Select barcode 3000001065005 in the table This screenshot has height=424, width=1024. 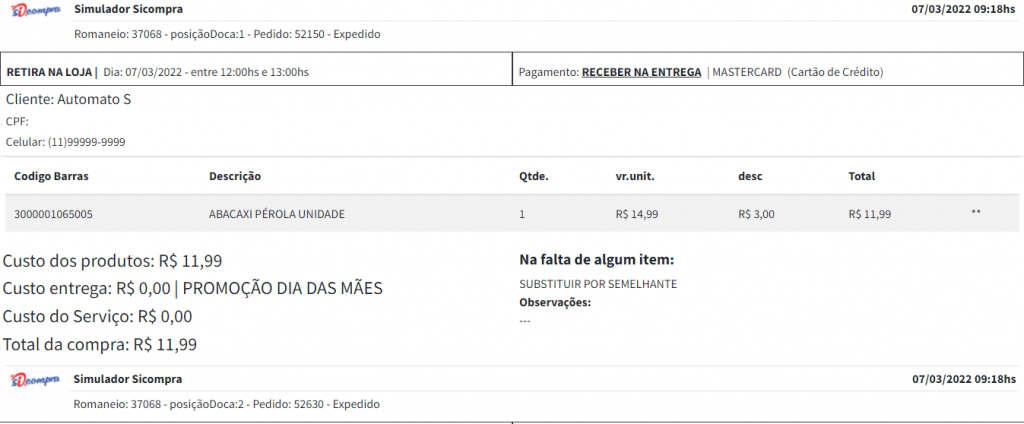coord(54,214)
